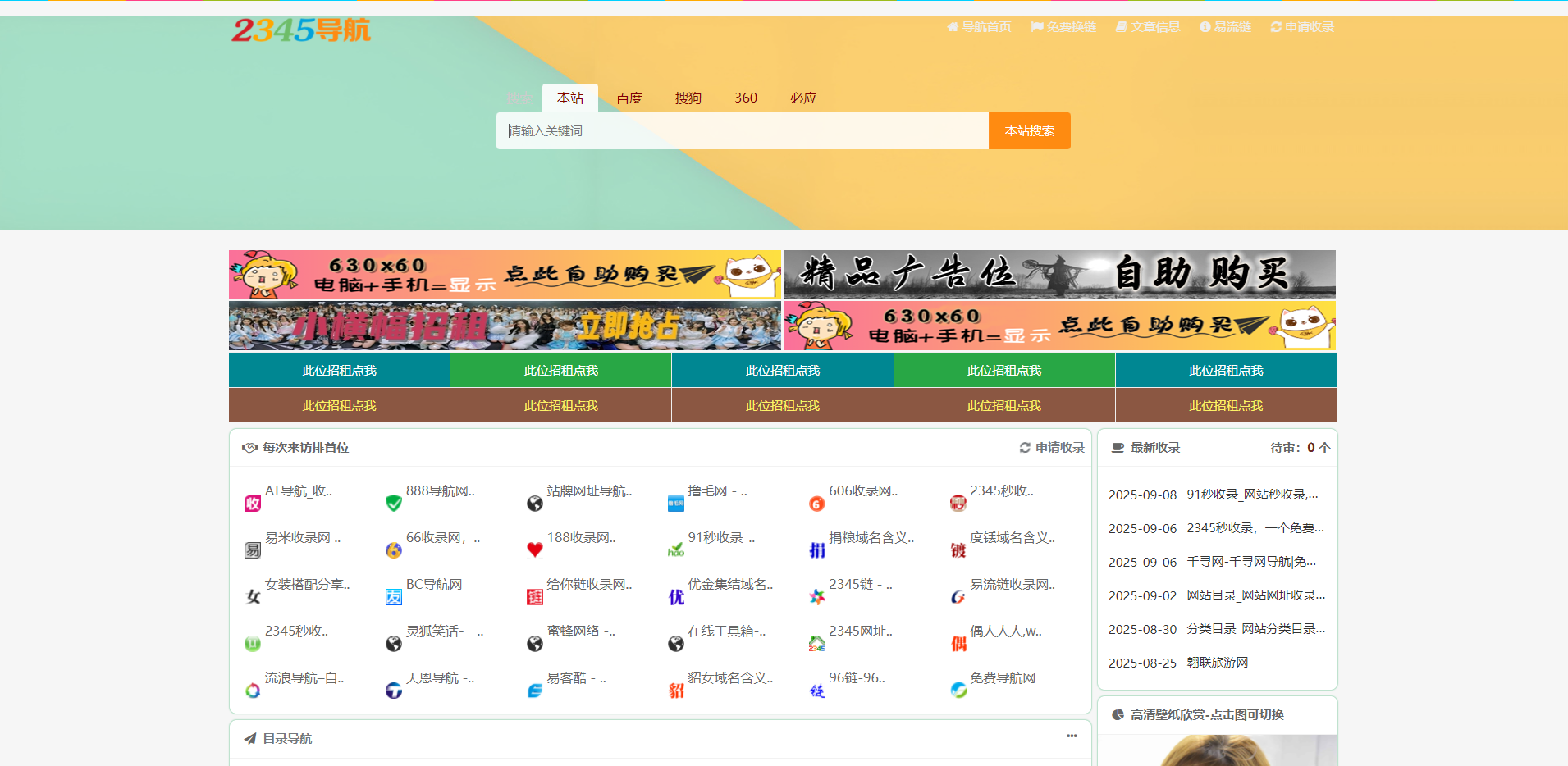Click the gray 易 favicon for 易米收录网
Screen dimensions: 1568x766
[x=253, y=550]
